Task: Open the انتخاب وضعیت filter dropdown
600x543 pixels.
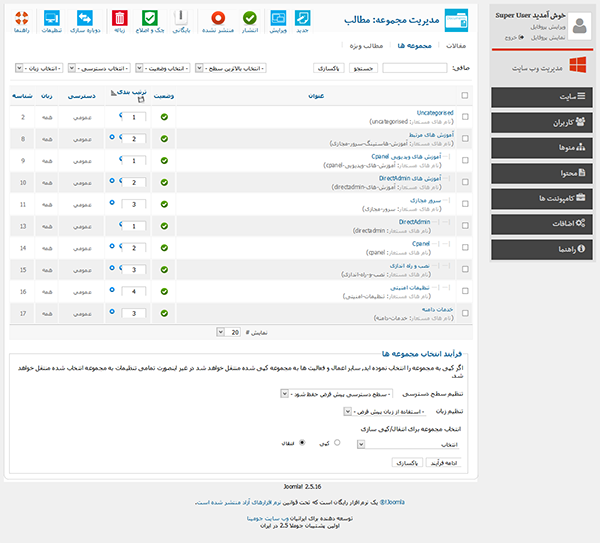Action: pos(163,68)
